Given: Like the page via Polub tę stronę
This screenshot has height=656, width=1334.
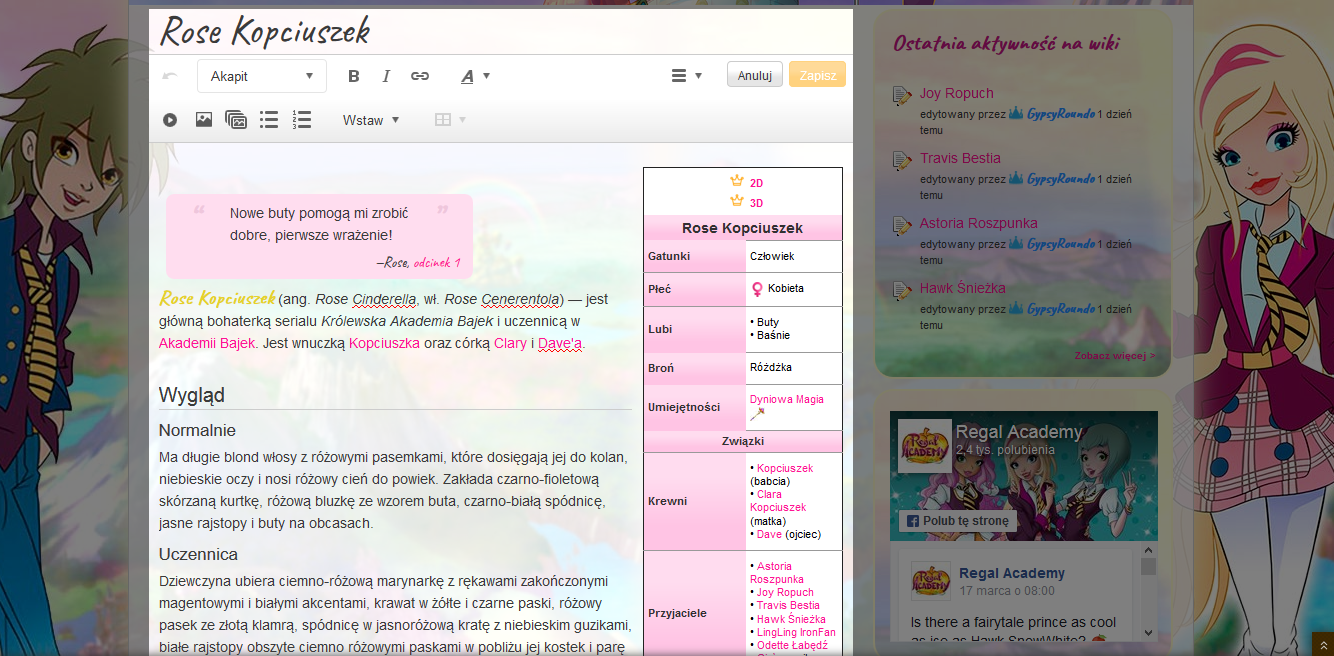Looking at the screenshot, I should [957, 521].
